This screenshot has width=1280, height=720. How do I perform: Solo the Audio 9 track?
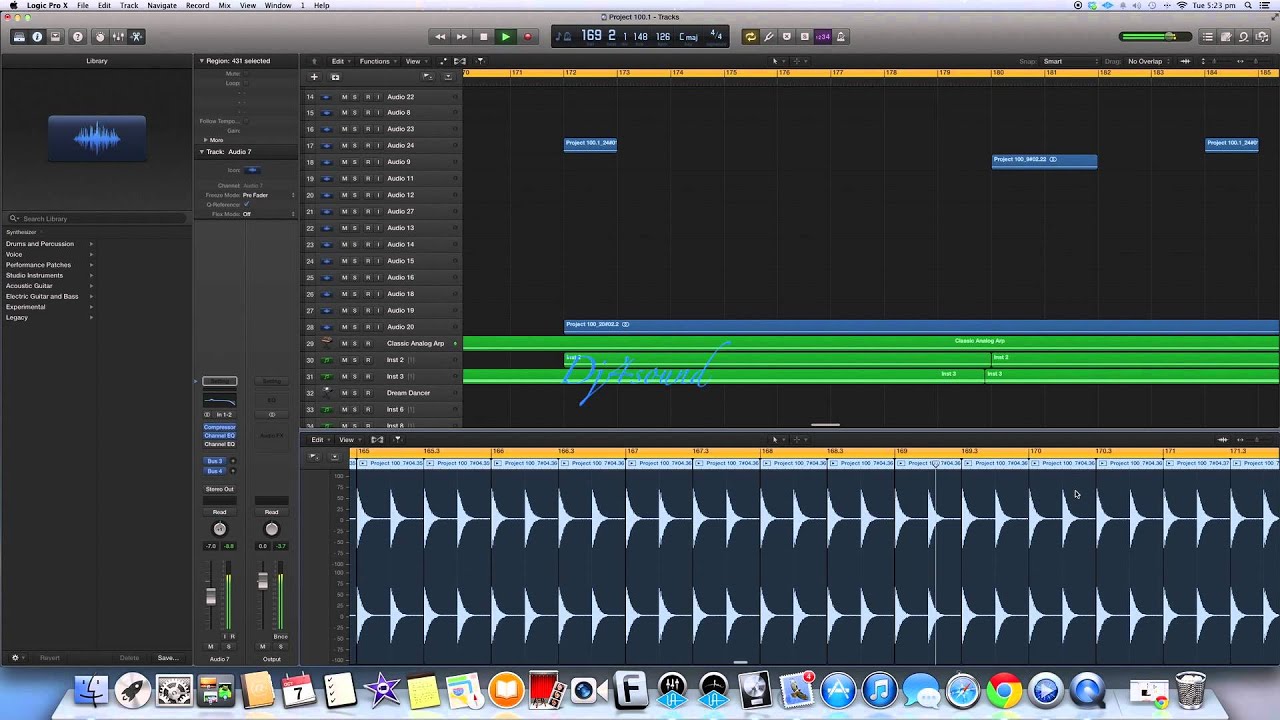tap(355, 162)
